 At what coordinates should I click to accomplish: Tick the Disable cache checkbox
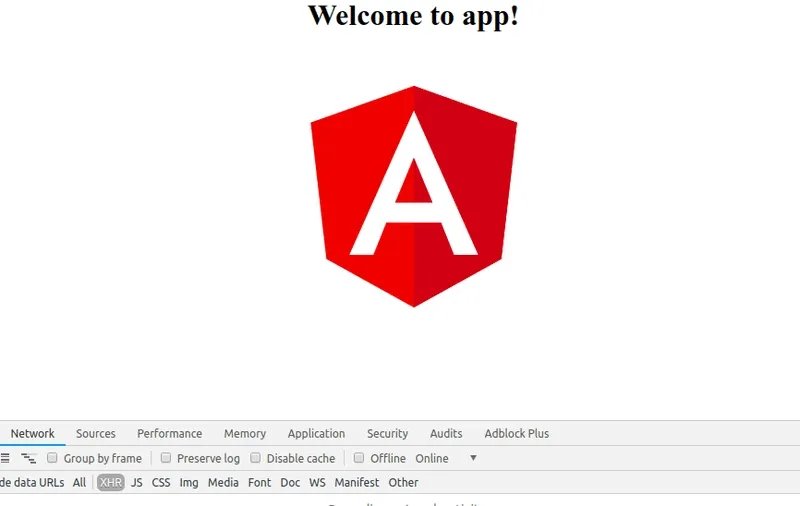click(256, 458)
